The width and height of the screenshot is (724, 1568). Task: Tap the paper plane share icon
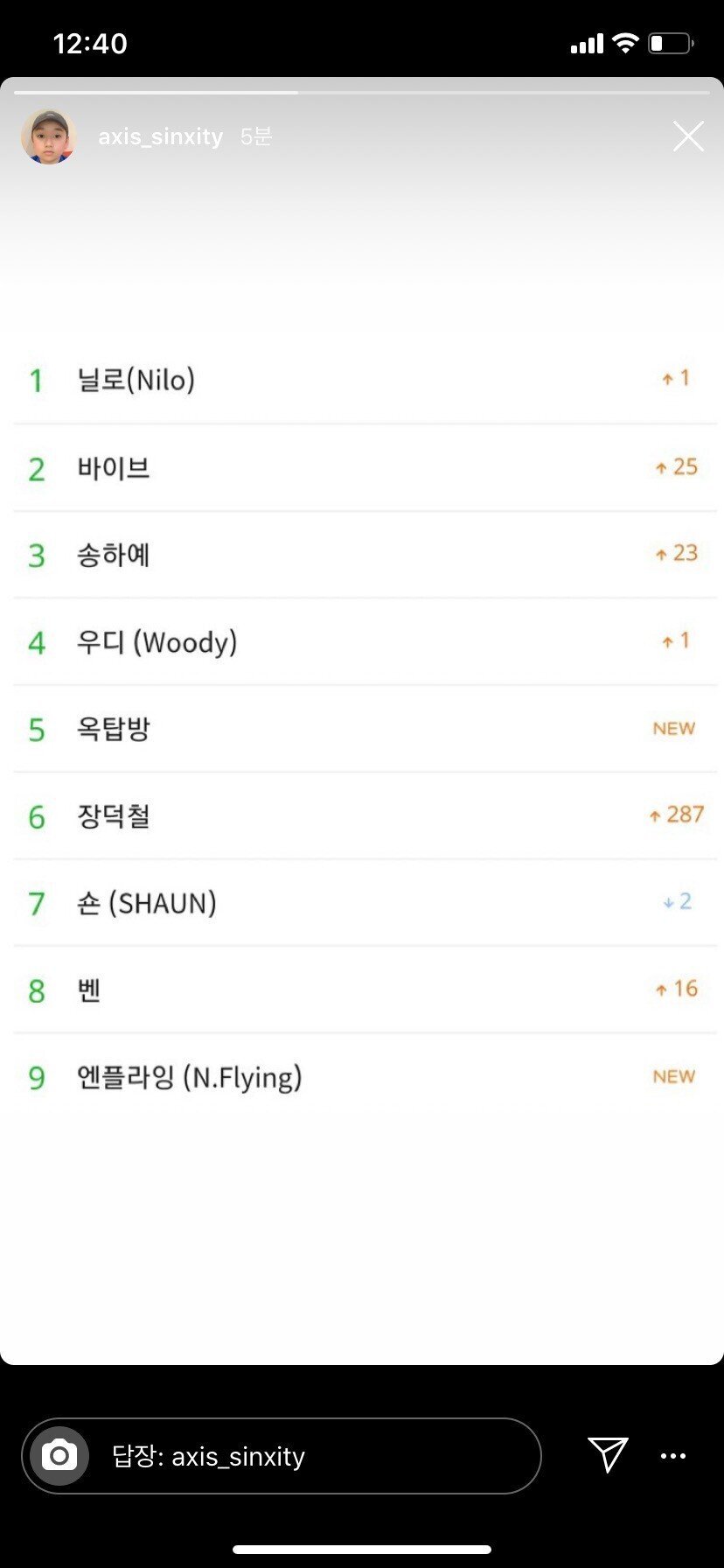(608, 1454)
